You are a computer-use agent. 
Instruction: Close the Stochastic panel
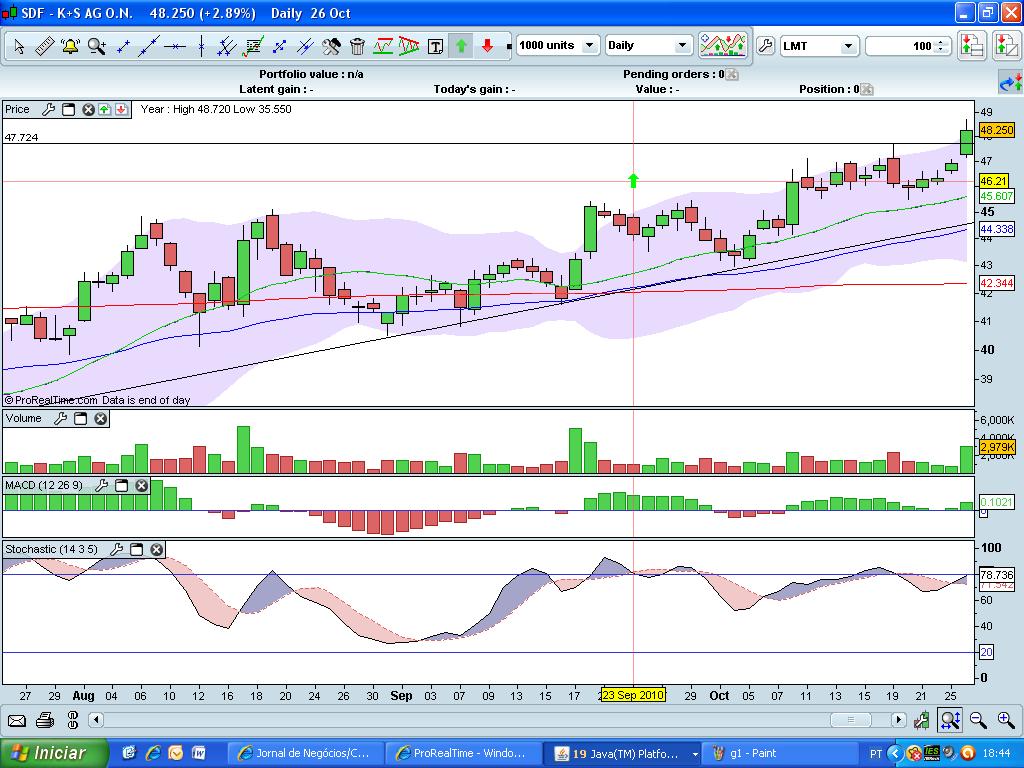[x=157, y=549]
